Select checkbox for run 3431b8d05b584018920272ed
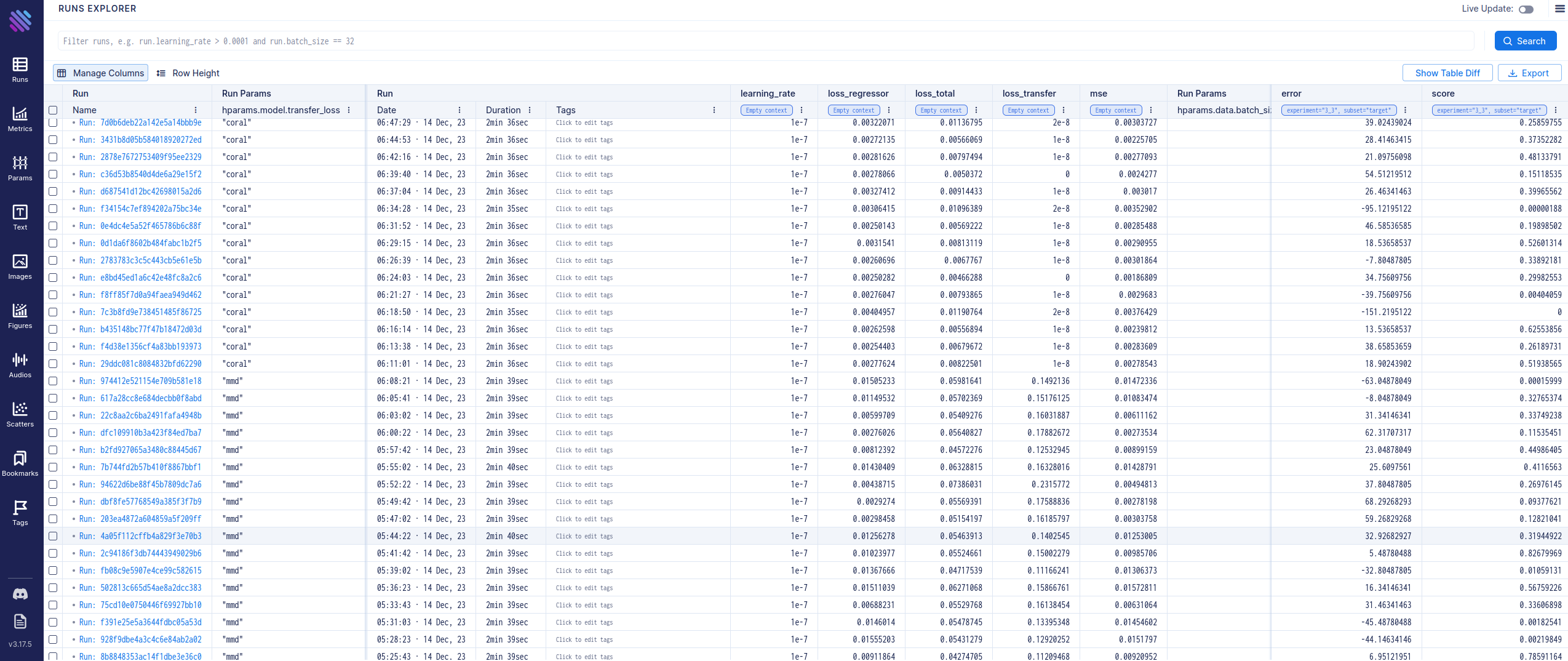This screenshot has width=1568, height=661. coord(53,140)
